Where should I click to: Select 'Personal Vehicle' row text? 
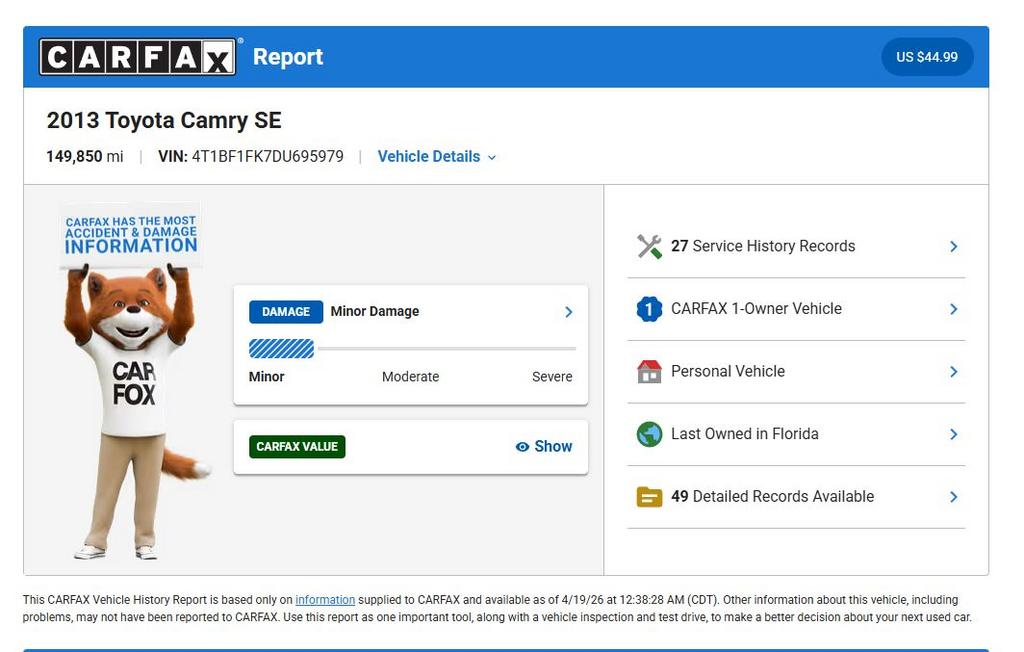click(728, 372)
